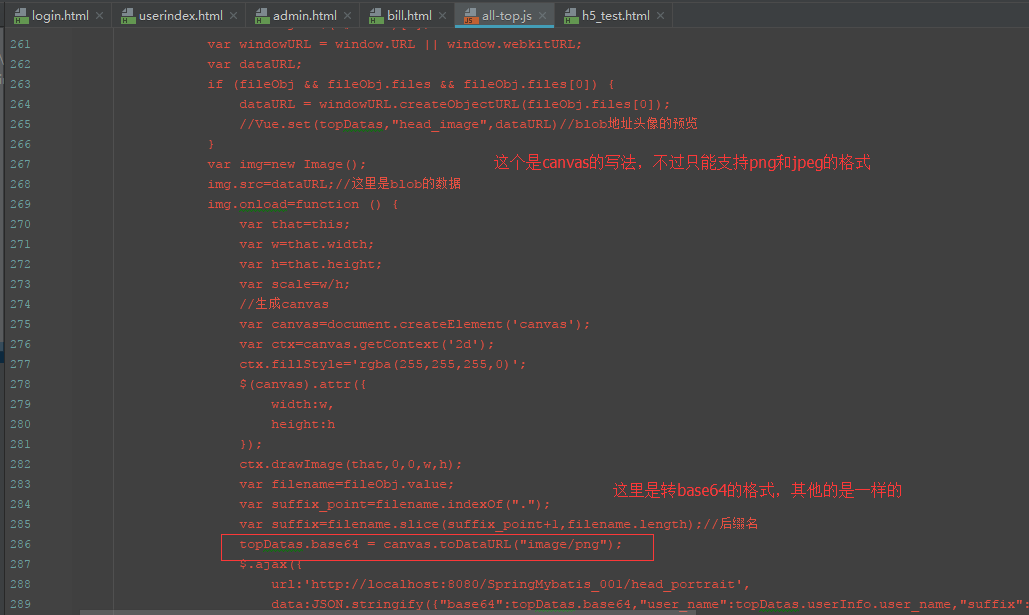Click the login.html file icon

pyautogui.click(x=19, y=16)
